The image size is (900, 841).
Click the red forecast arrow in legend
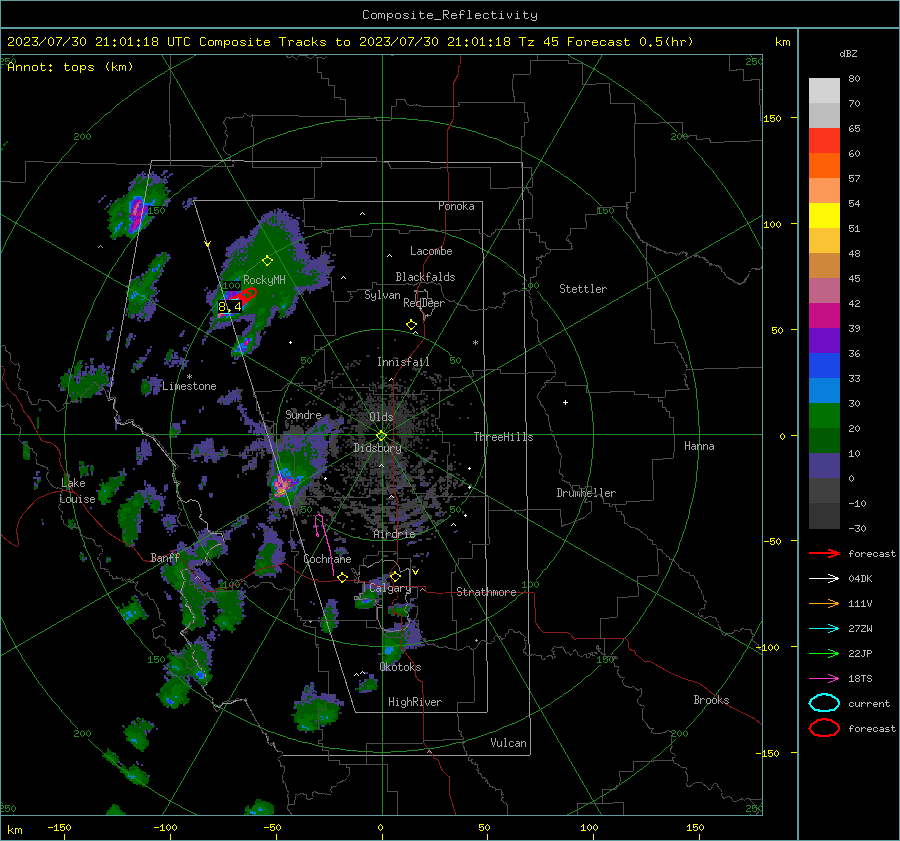pos(824,553)
